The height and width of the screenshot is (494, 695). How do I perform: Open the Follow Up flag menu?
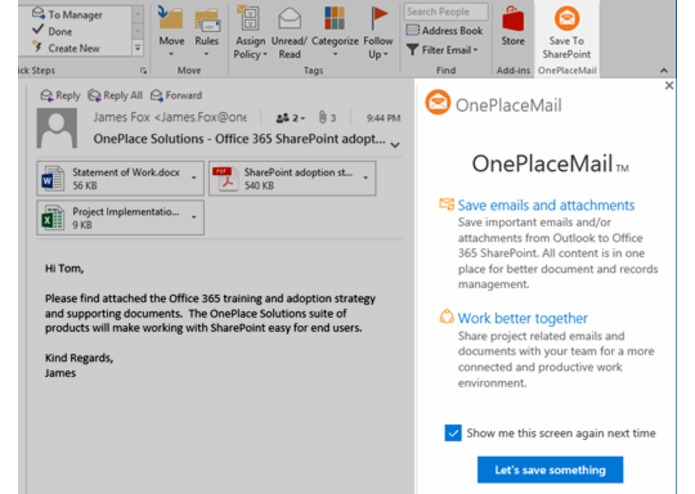pyautogui.click(x=378, y=33)
